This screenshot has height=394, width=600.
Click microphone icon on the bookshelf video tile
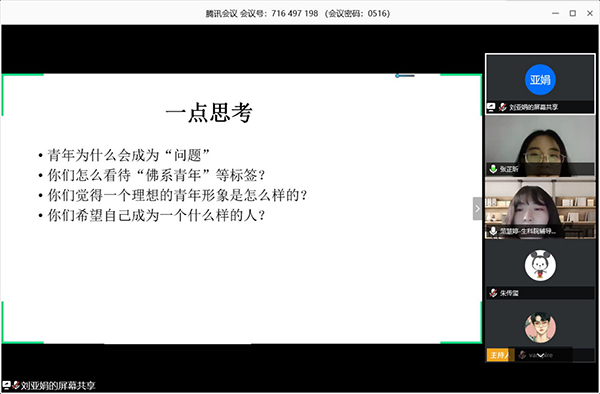[493, 231]
